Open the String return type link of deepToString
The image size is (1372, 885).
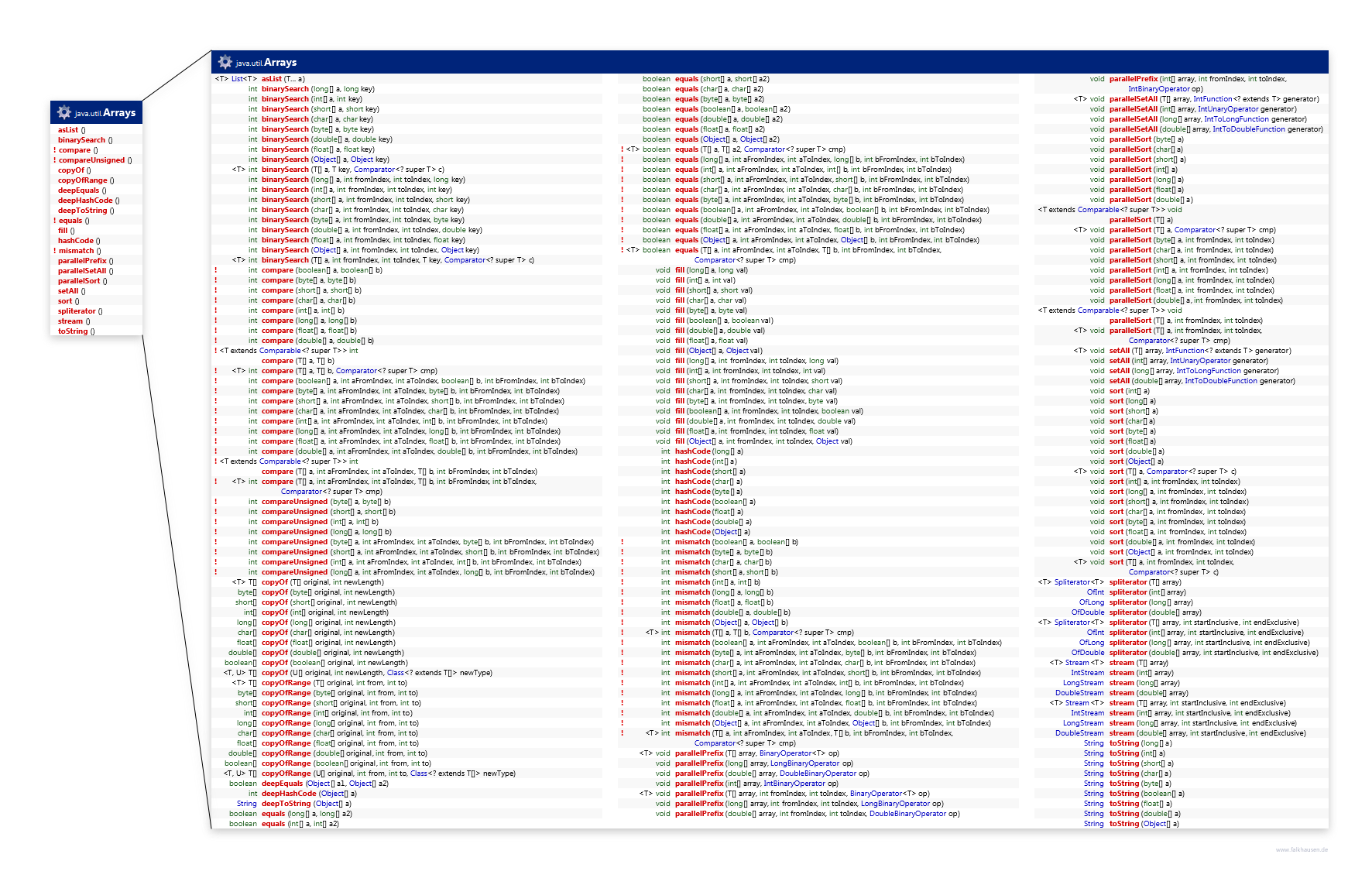[247, 804]
